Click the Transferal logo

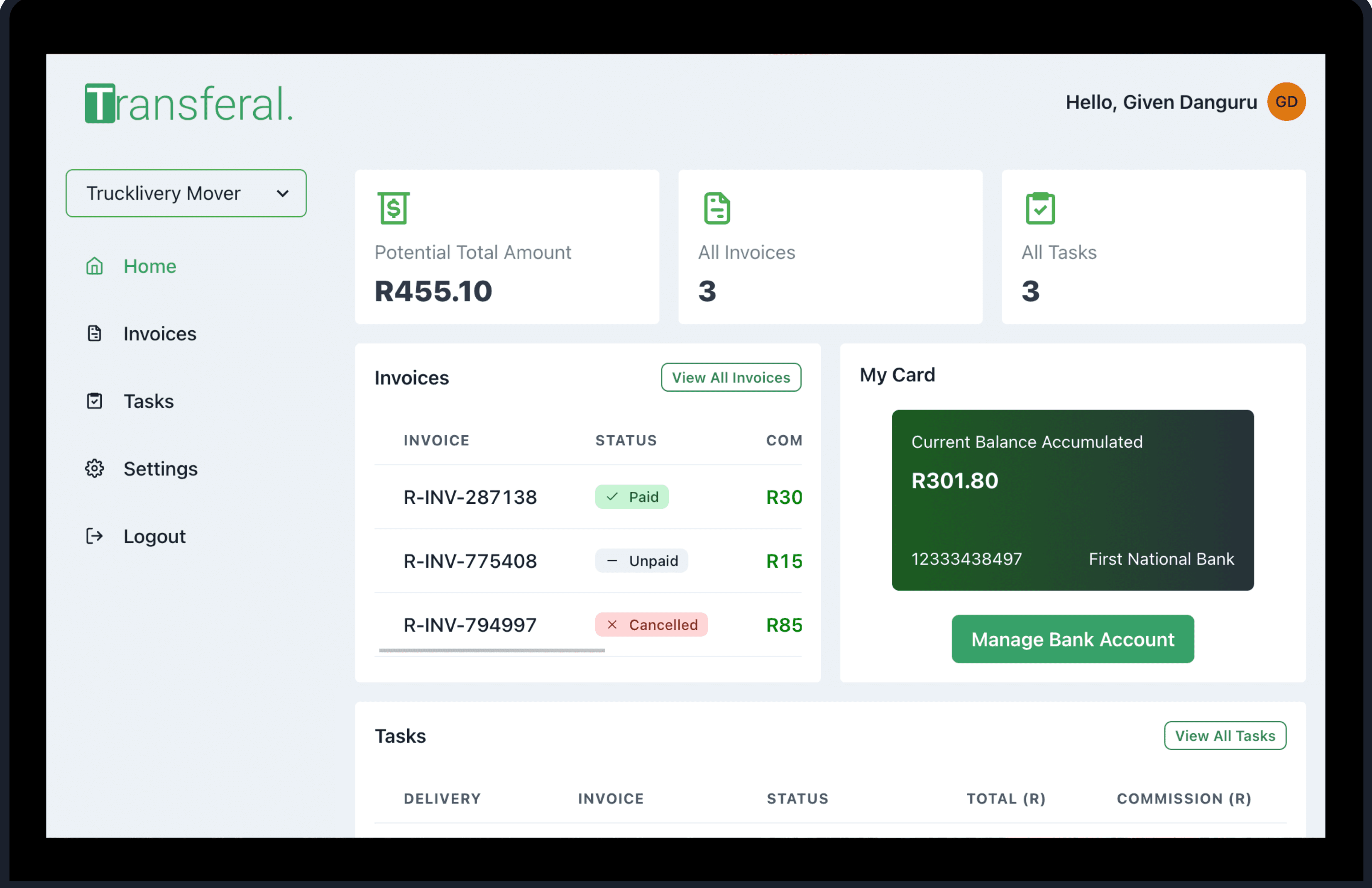coord(189,104)
